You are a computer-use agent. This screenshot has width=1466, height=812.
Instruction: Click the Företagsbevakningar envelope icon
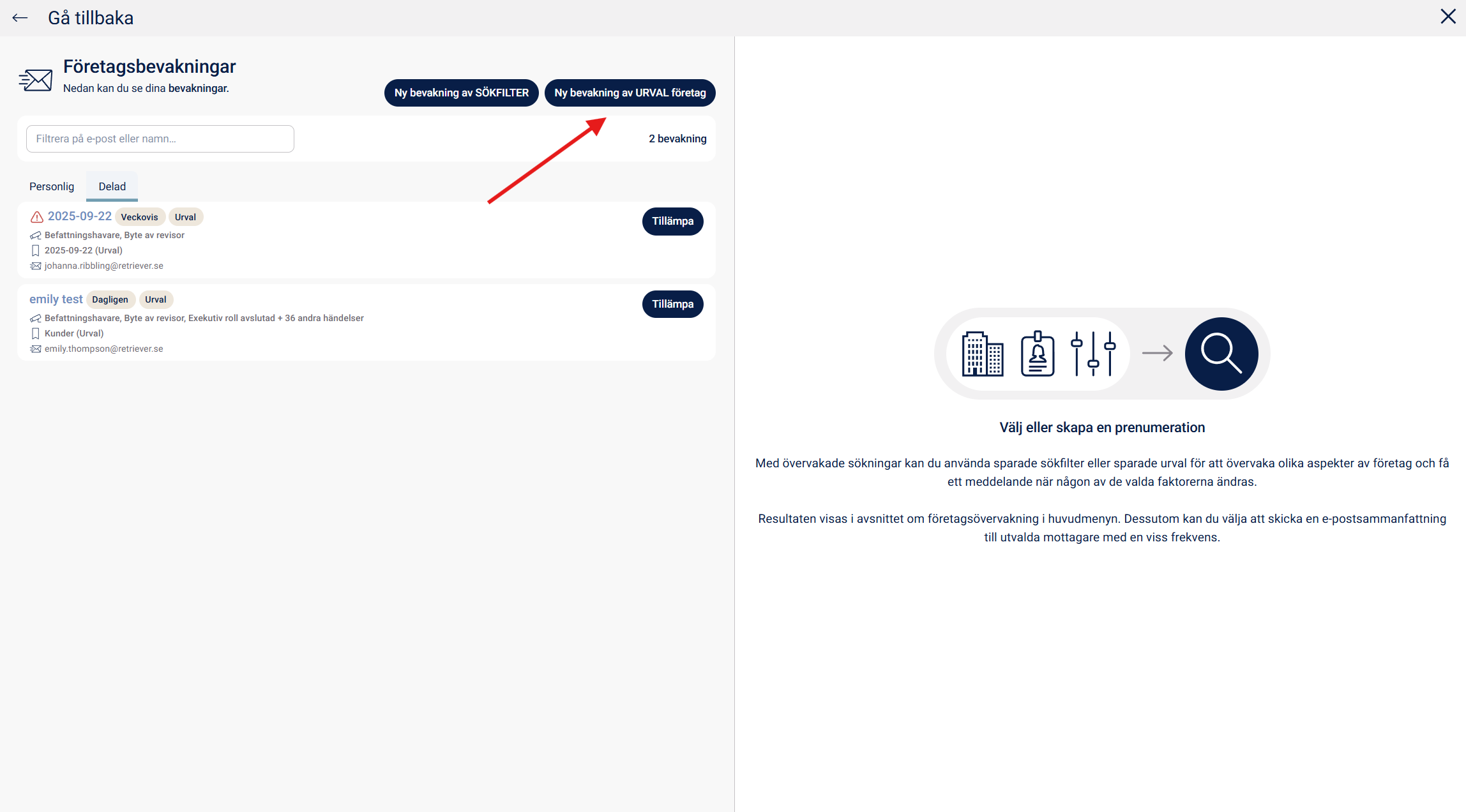pyautogui.click(x=36, y=80)
